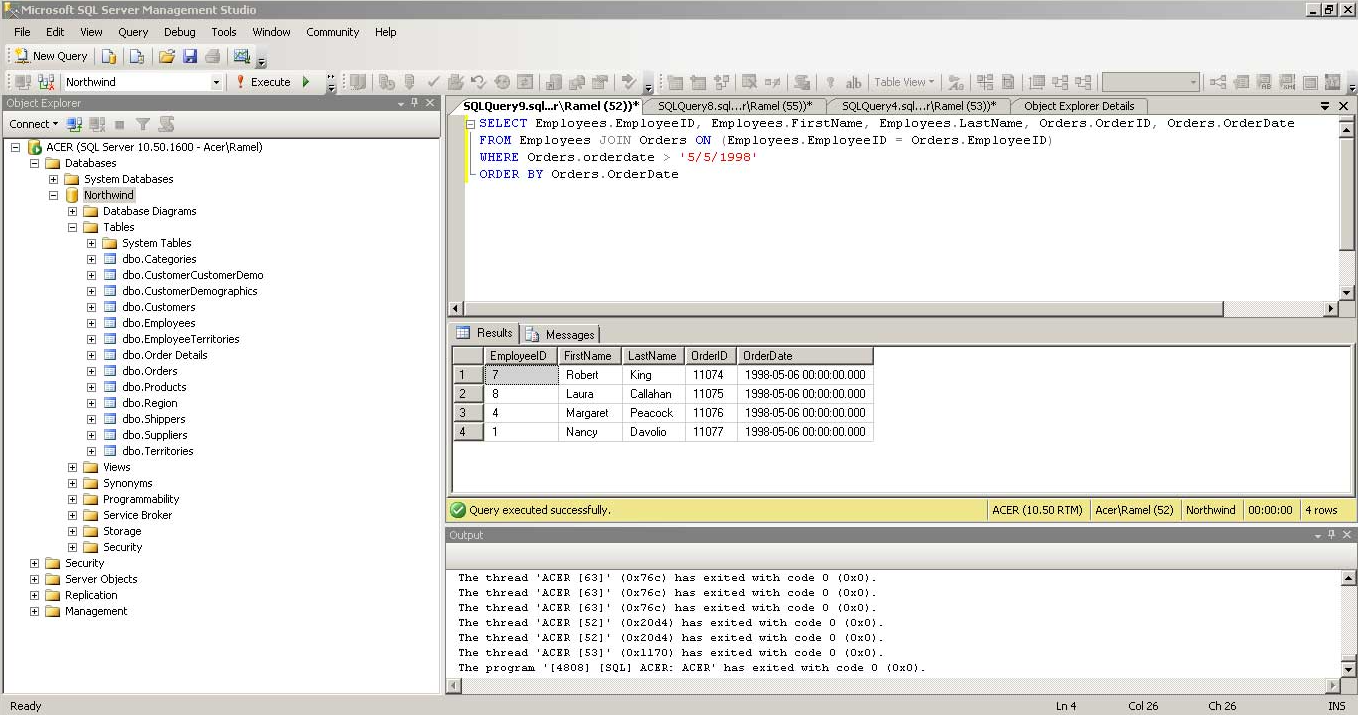Collapse the Northwind database node

[x=54, y=195]
